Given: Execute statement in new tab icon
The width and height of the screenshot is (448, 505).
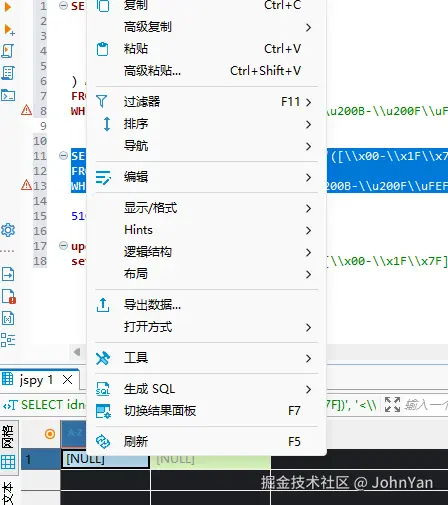Looking at the screenshot, I should [x=9, y=30].
